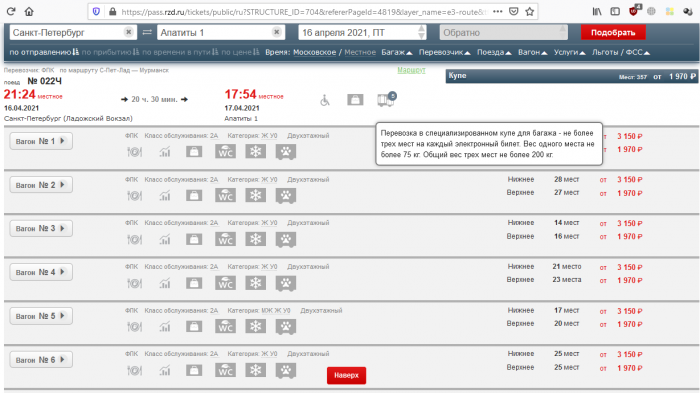This screenshot has height=393, width=700.
Task: Bookmark this page with the star icon
Action: click(x=529, y=12)
